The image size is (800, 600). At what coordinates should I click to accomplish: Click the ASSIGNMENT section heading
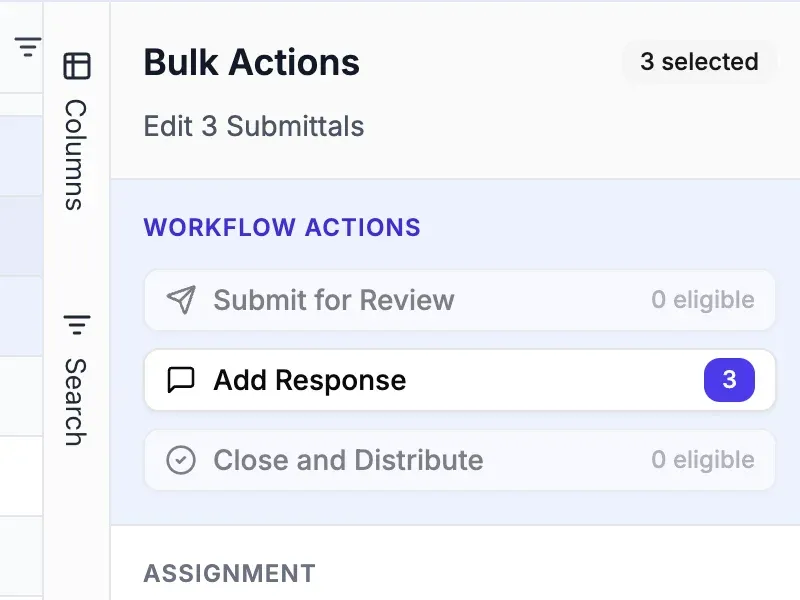[x=229, y=573]
